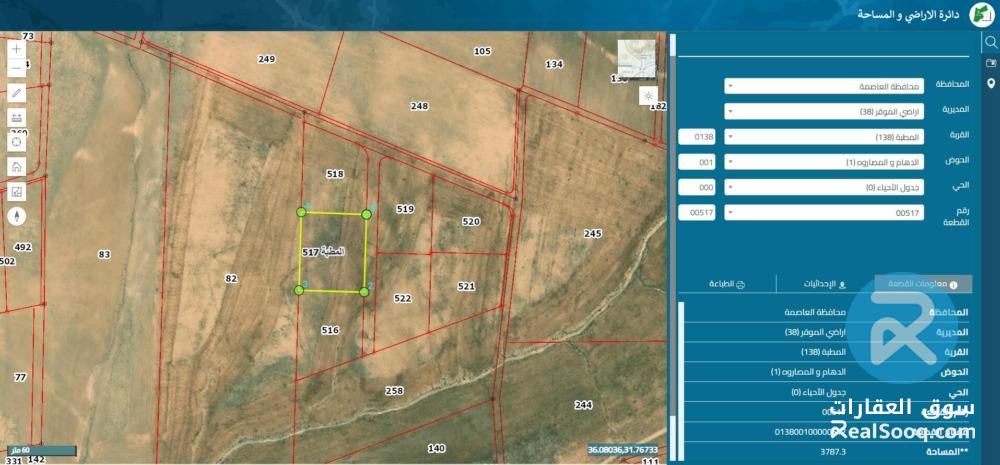1000x465 pixels.
Task: Edit the neighborhood code field 000
Action: (x=697, y=188)
